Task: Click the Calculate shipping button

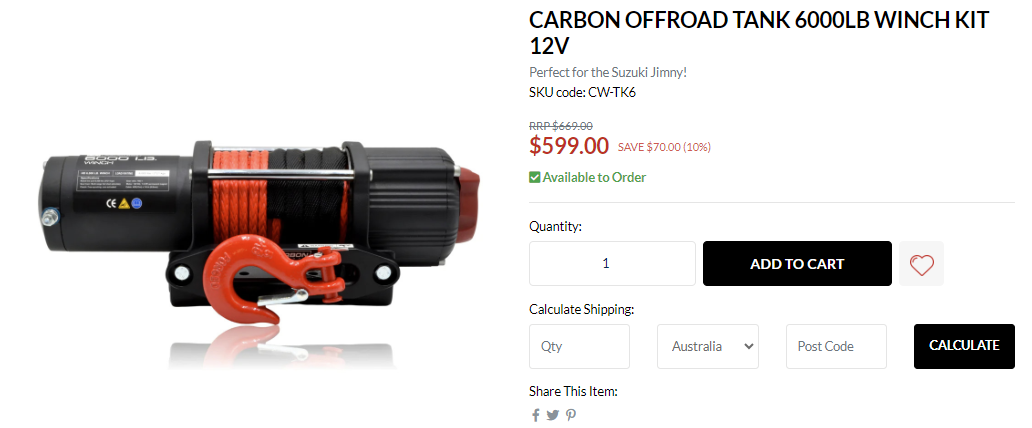Action: [x=964, y=346]
